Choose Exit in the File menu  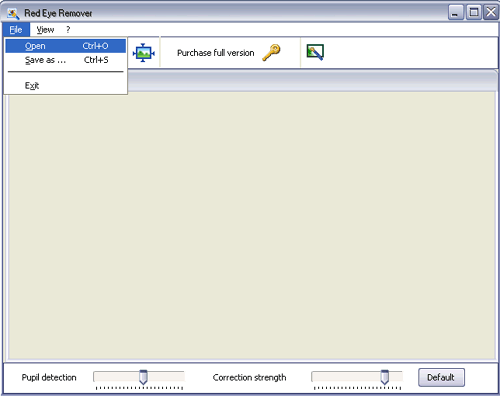point(66,86)
